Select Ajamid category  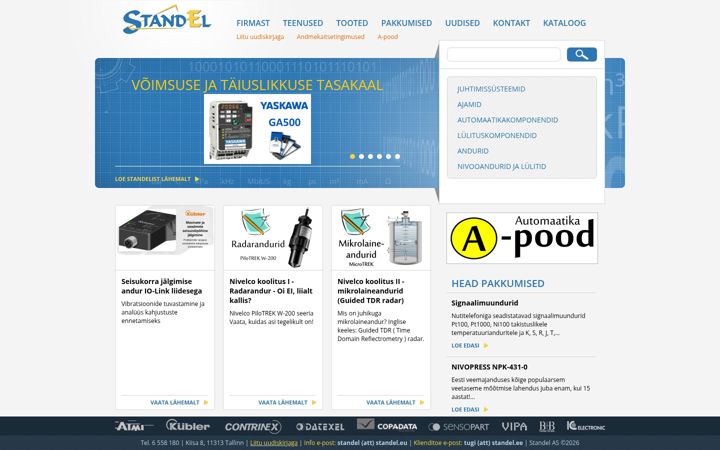point(469,105)
